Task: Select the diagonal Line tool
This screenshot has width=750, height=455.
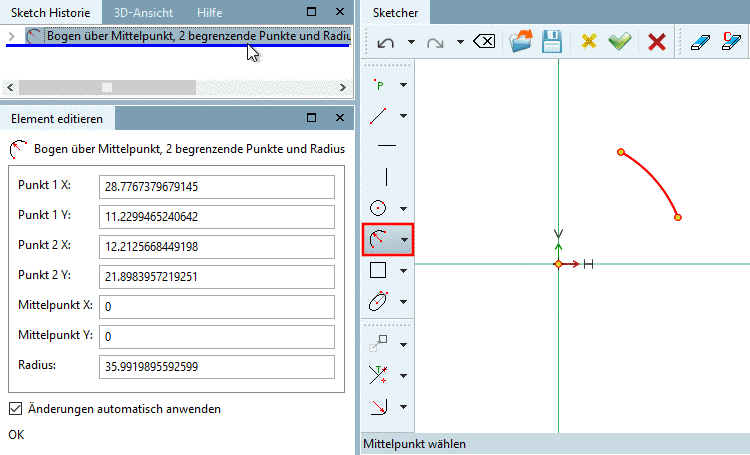Action: (378, 116)
